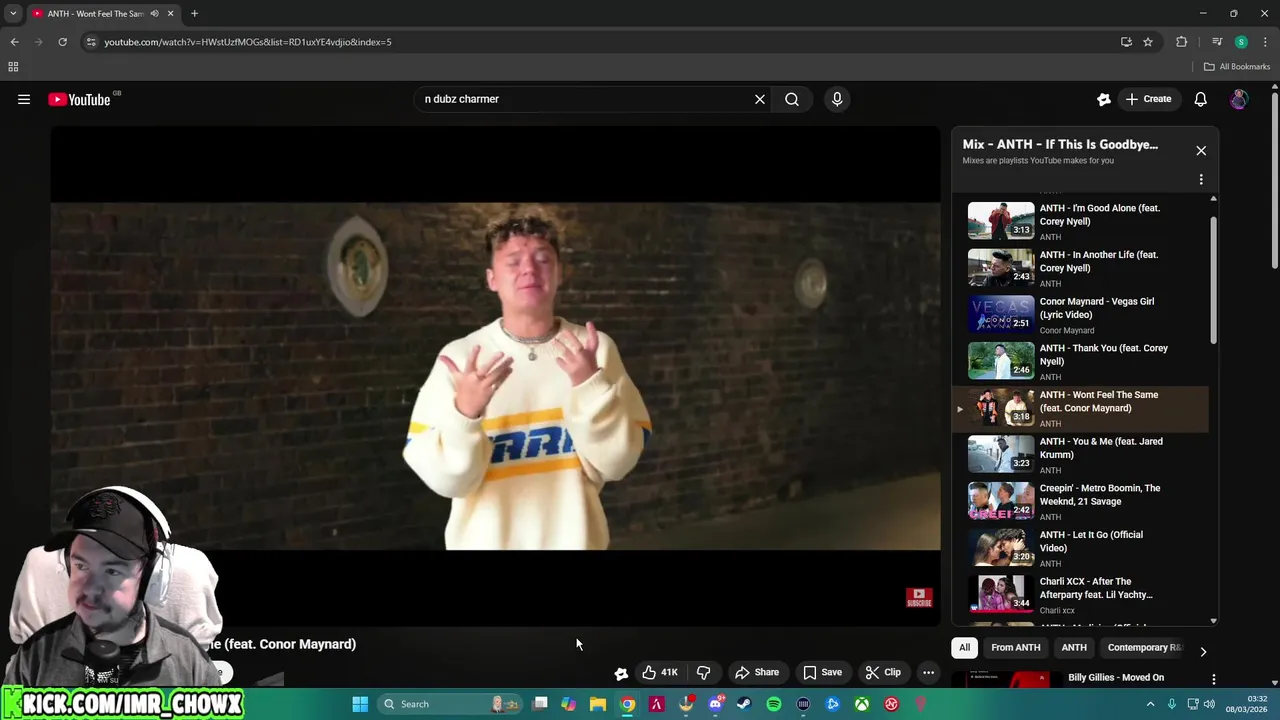Play ANTH - In Another Life thumbnail
Viewport: 1280px width, 720px height.
point(1001,268)
